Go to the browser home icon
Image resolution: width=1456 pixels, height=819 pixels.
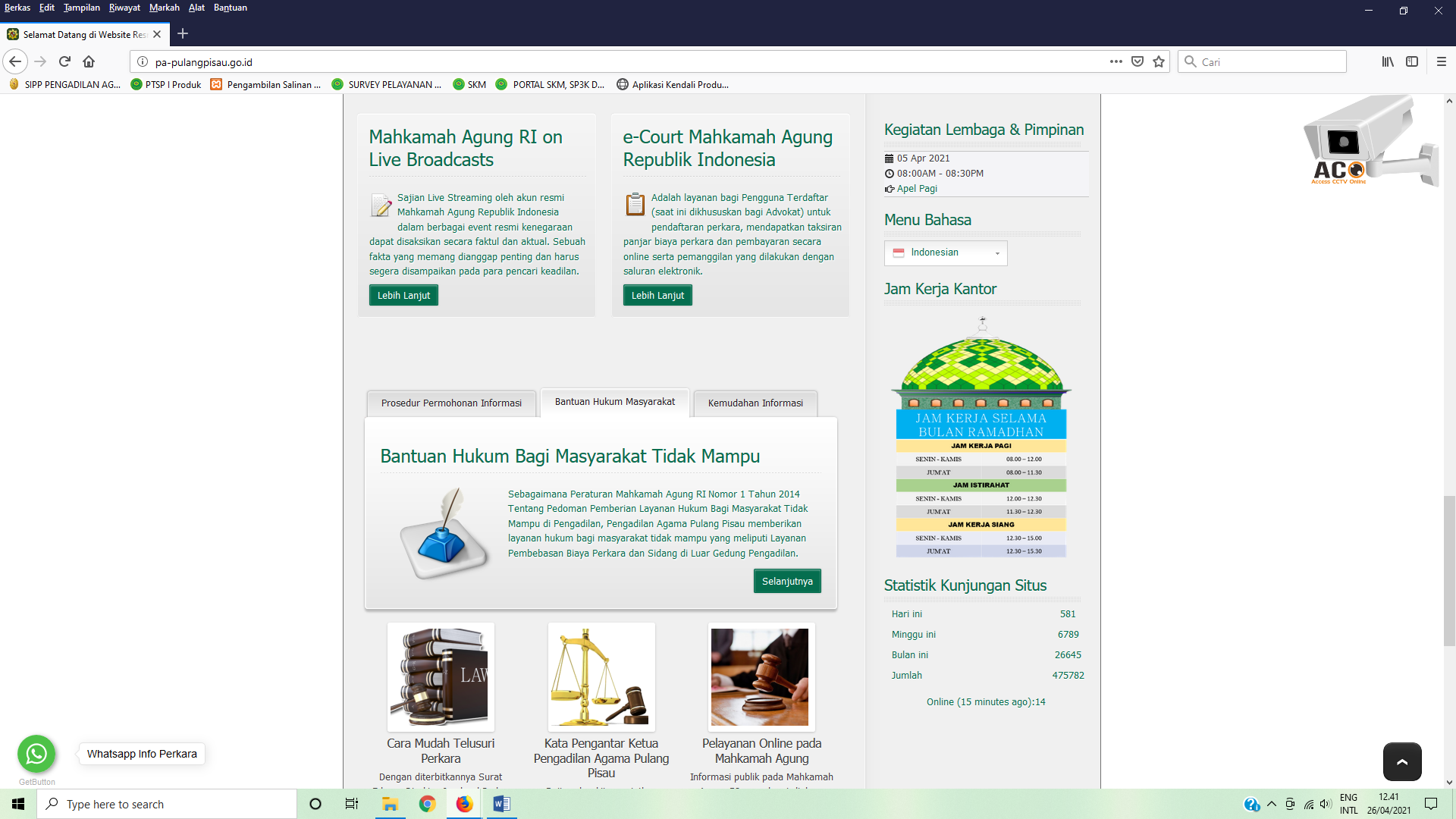point(89,61)
